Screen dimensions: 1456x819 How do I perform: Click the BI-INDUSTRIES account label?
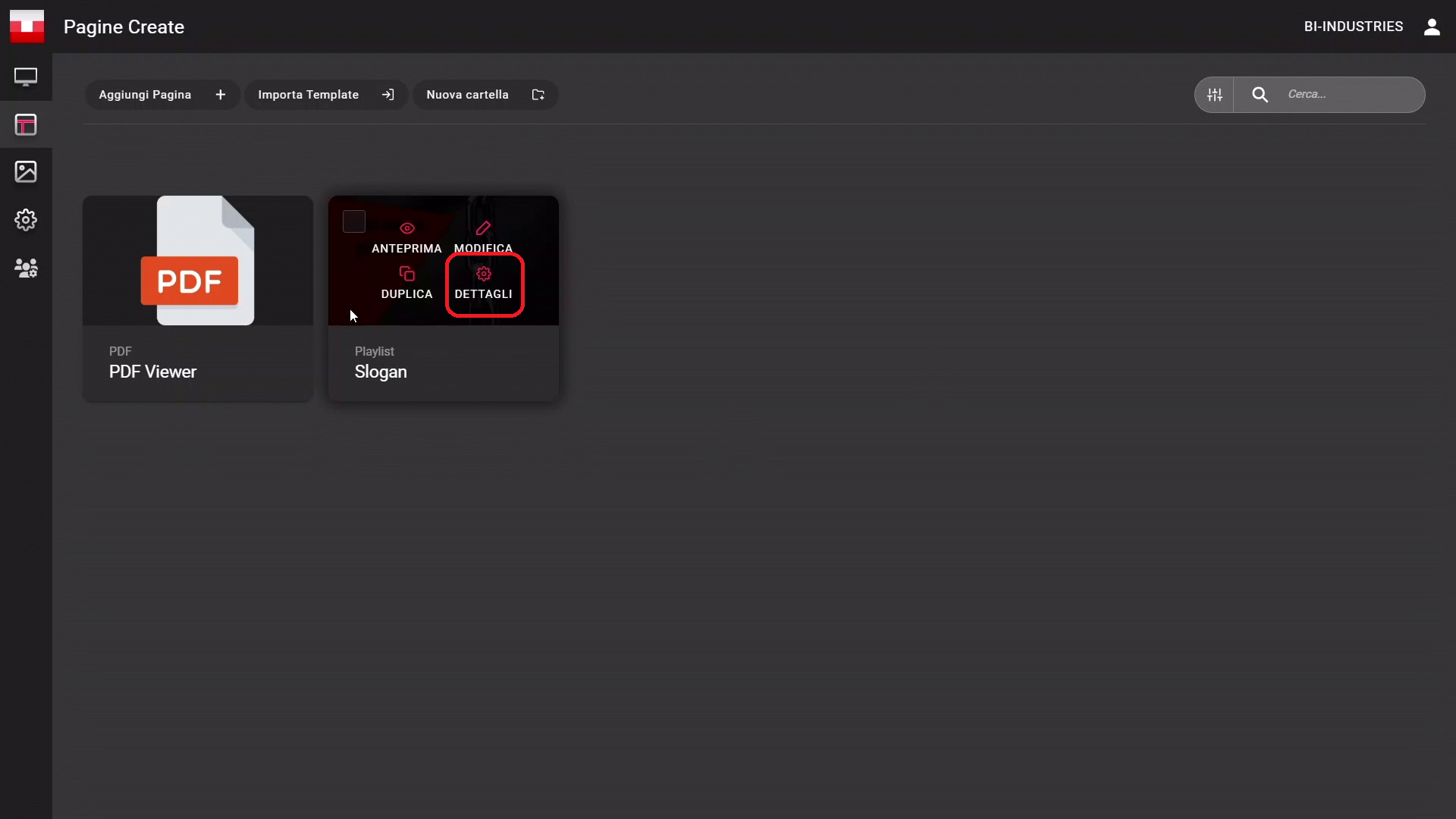[x=1353, y=27]
